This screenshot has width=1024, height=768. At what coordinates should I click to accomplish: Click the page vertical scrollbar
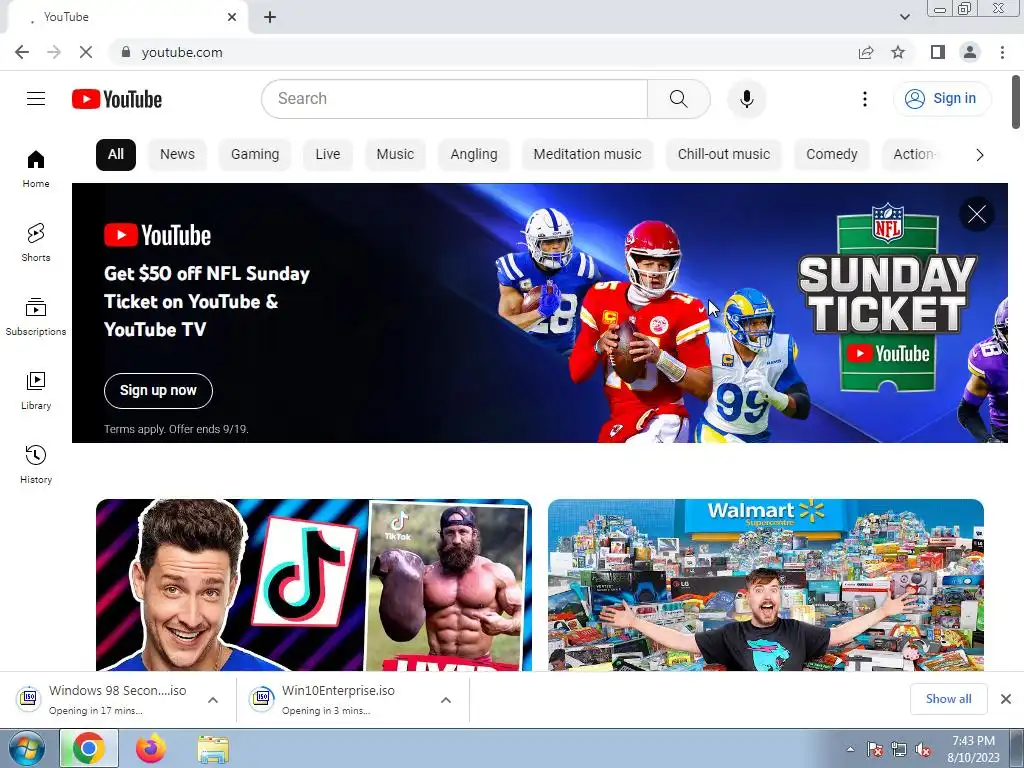coord(1016,103)
